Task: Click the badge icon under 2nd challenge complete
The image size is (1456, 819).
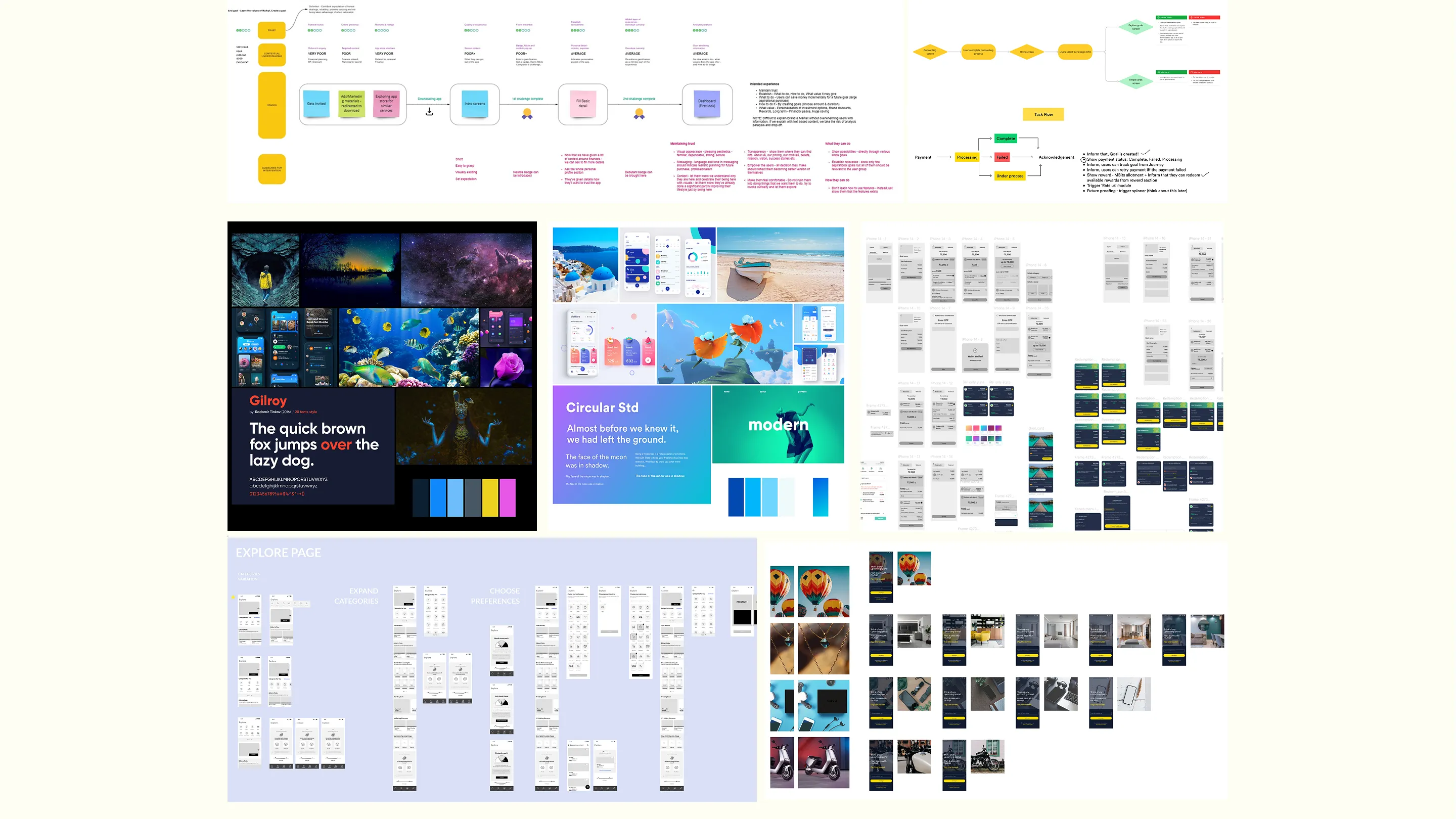Action: tap(639, 114)
